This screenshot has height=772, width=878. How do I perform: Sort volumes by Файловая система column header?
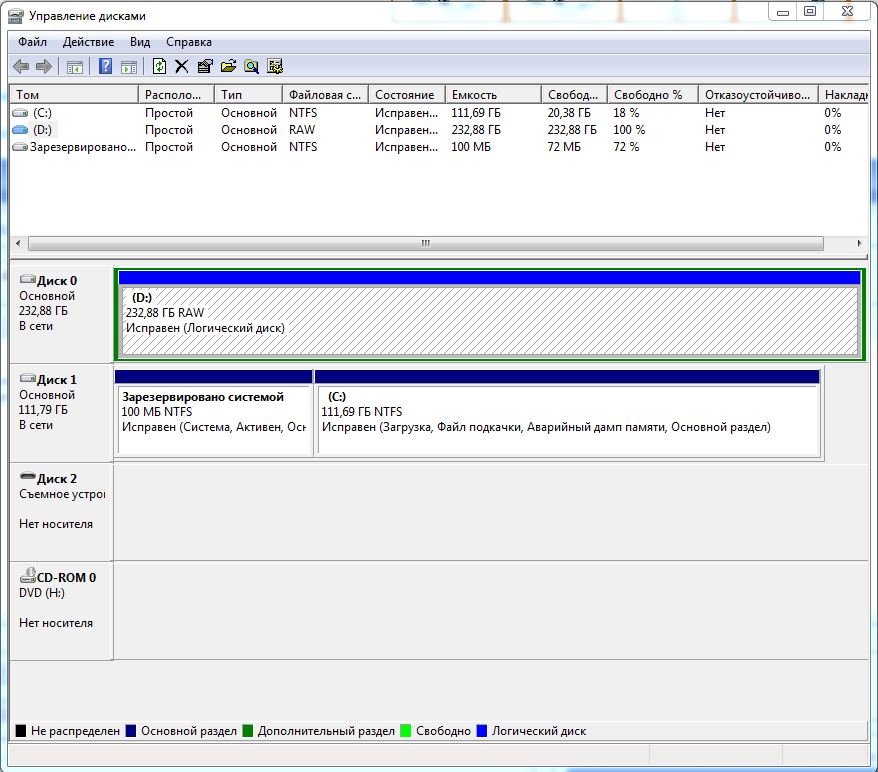324,94
